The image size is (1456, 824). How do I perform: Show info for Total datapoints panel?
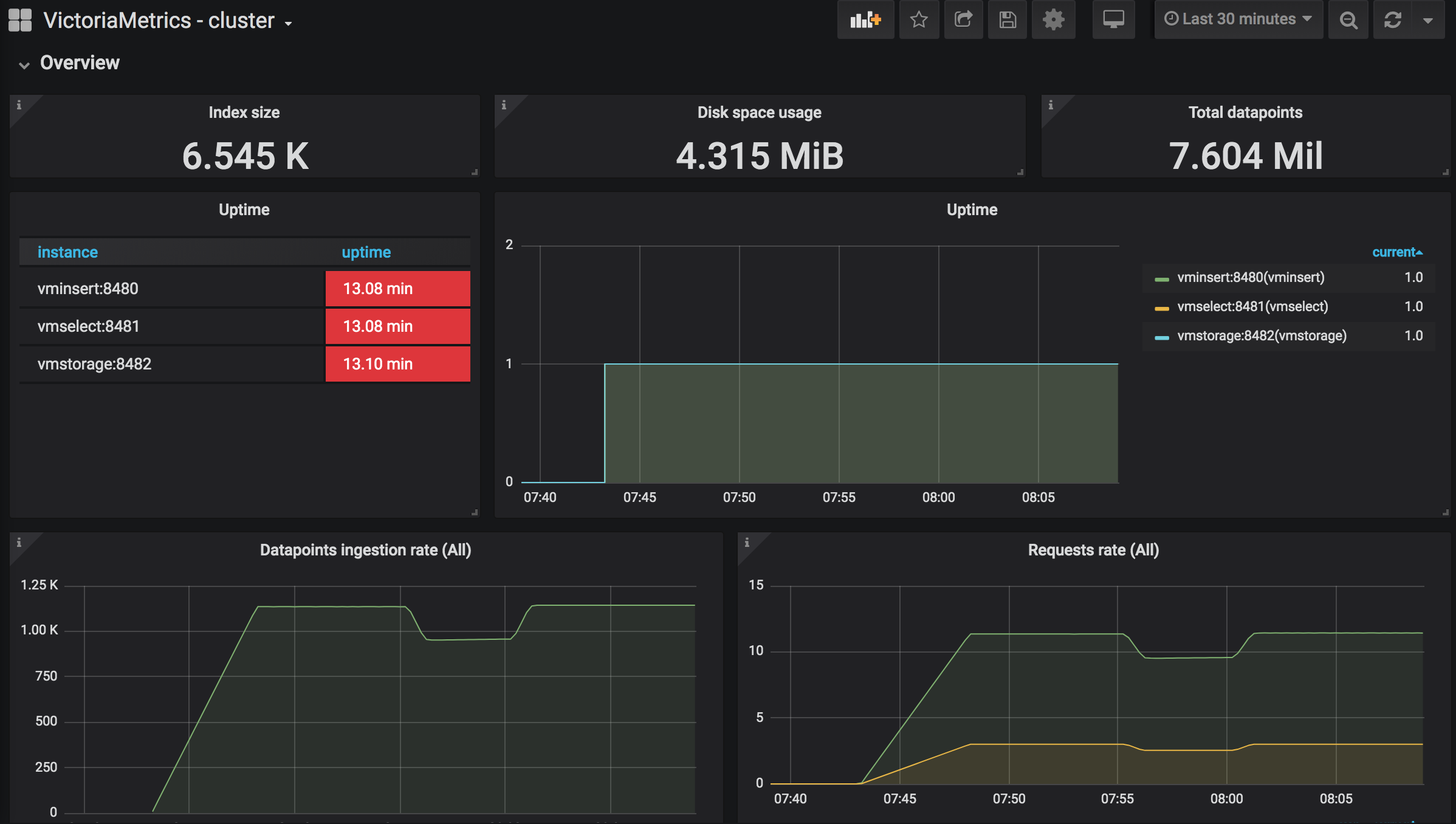1051,105
